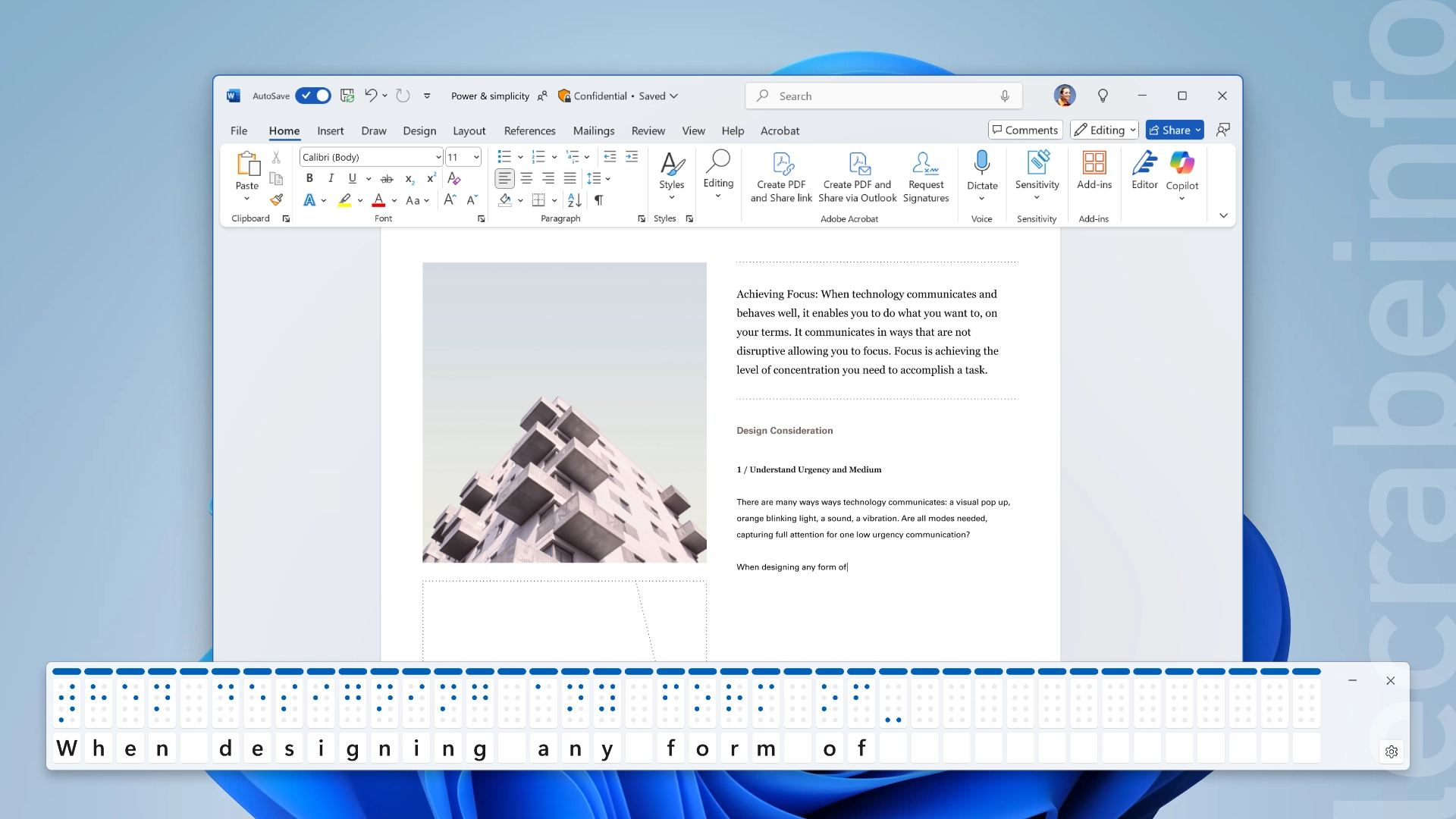
Task: Click the user profile picture
Action: pos(1064,96)
